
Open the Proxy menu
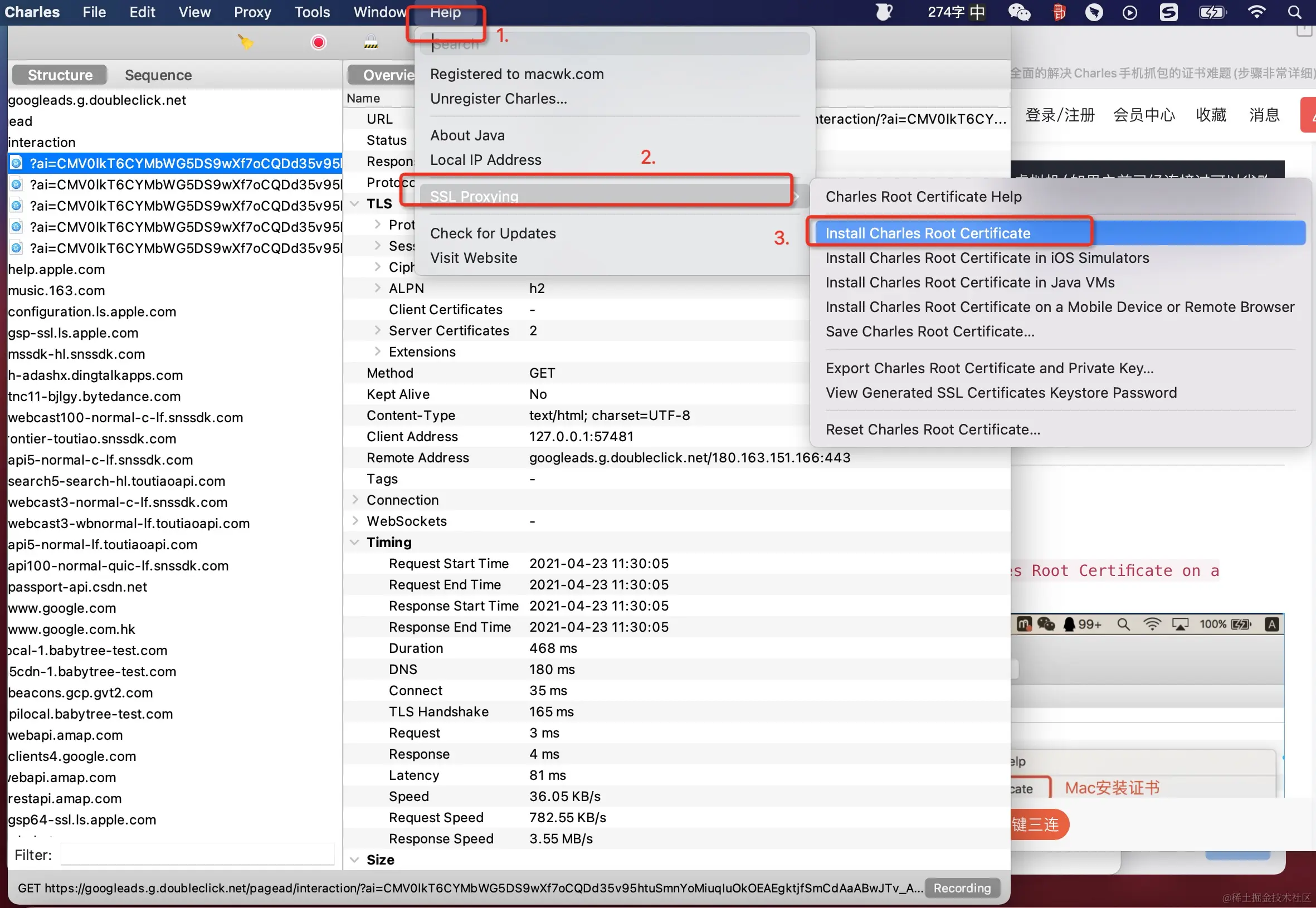coord(252,12)
